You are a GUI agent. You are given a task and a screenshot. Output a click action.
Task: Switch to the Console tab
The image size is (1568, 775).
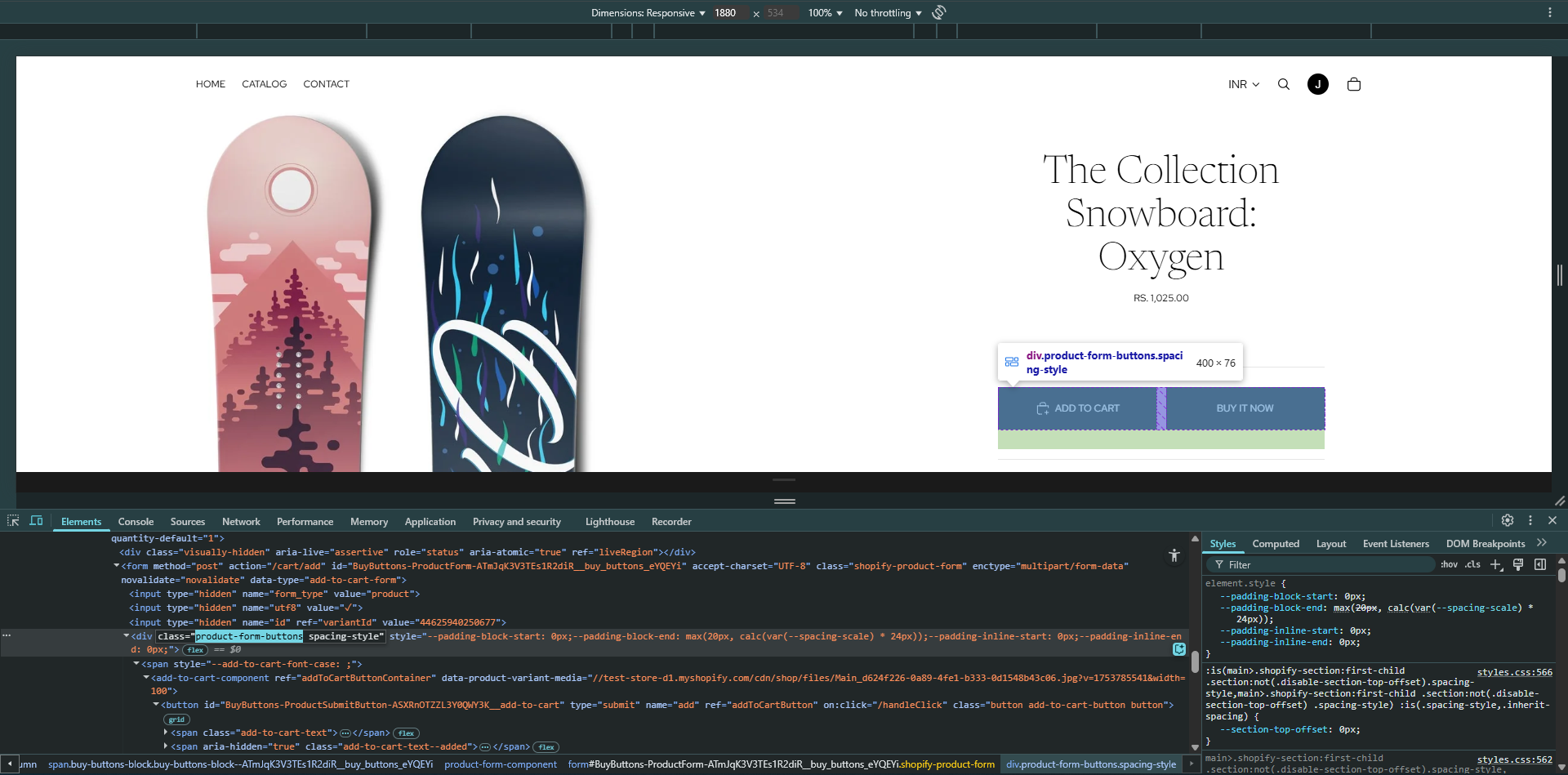136,522
